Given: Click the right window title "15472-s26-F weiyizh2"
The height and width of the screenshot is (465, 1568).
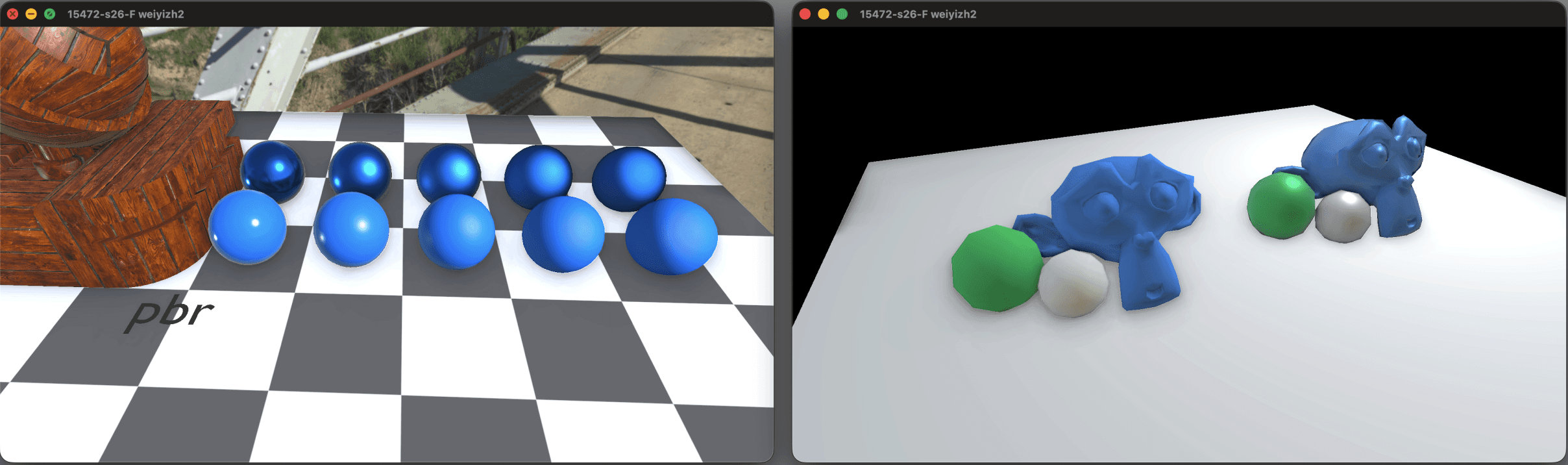Looking at the screenshot, I should [x=918, y=14].
